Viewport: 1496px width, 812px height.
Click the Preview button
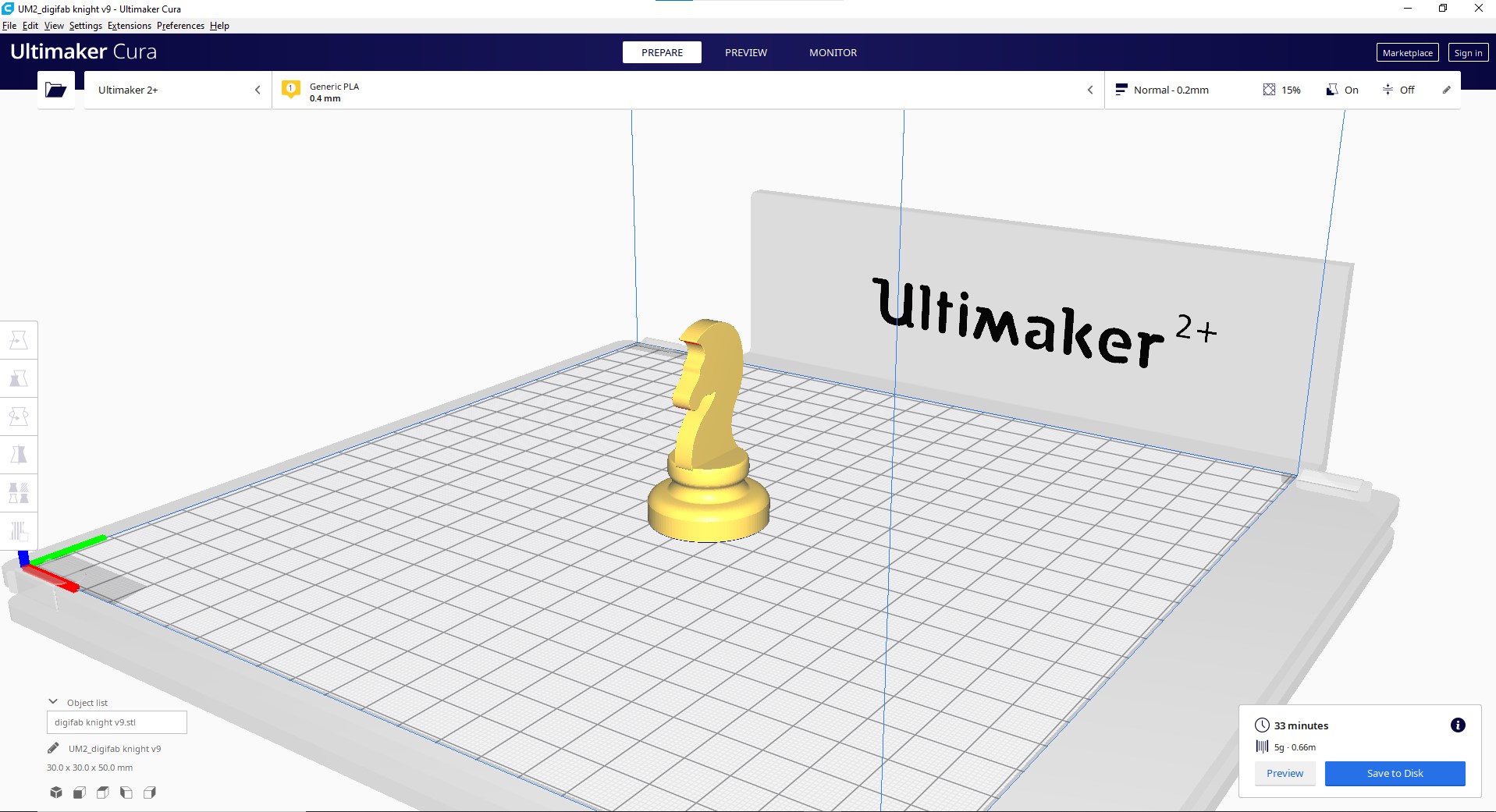1285,773
